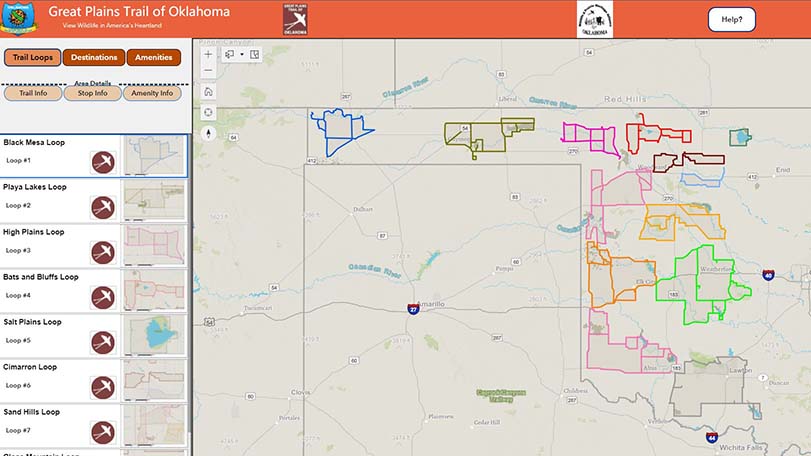Reset map orientation with compass icon
This screenshot has height=456, width=811.
click(208, 132)
